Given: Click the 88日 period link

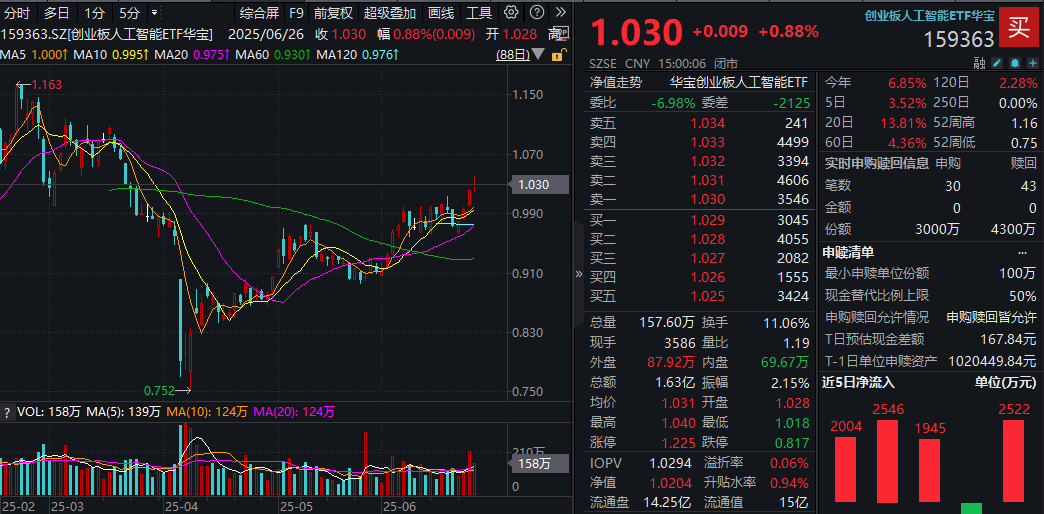Looking at the screenshot, I should [x=513, y=55].
